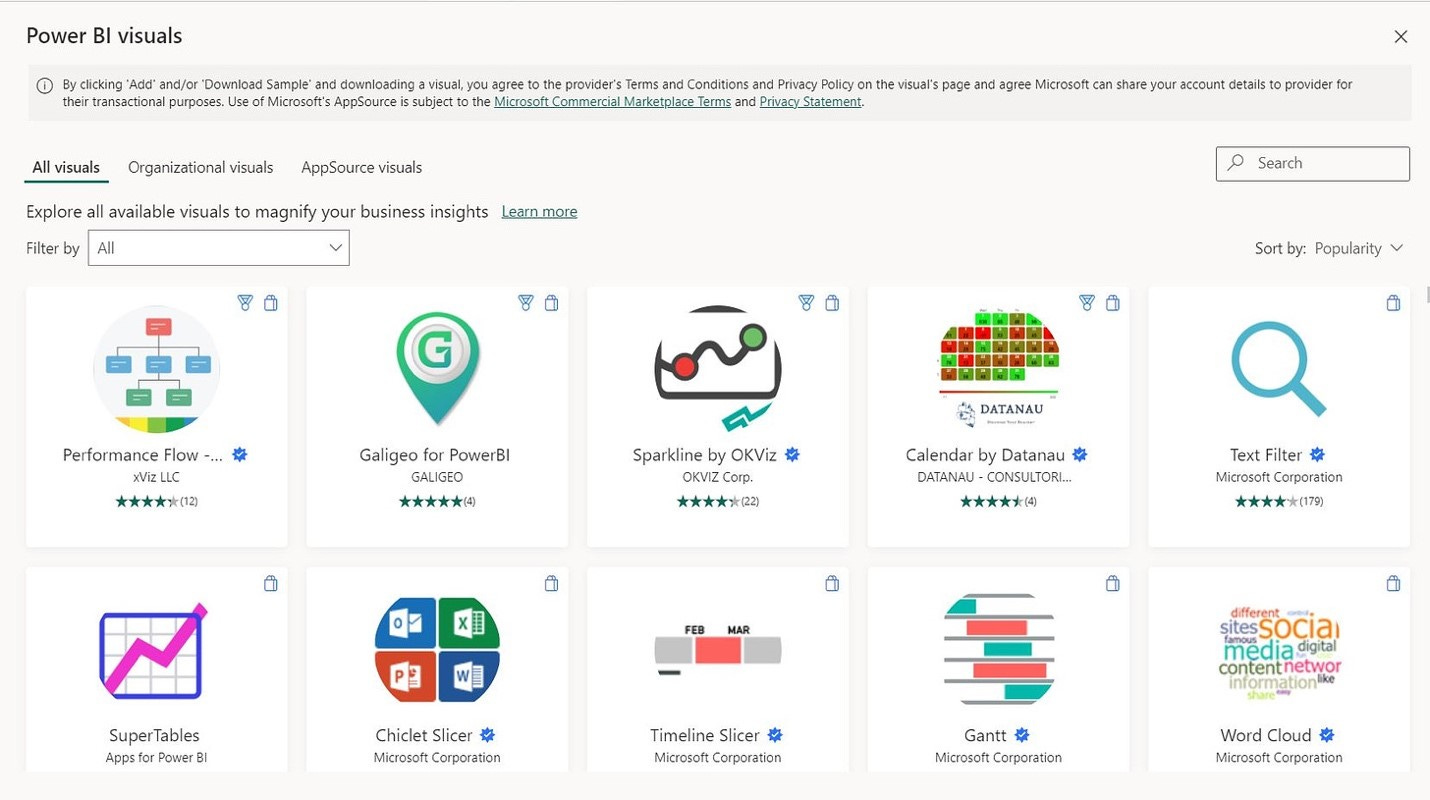1430x800 pixels.
Task: Open the Word Cloud thumbnail
Action: tap(1279, 653)
